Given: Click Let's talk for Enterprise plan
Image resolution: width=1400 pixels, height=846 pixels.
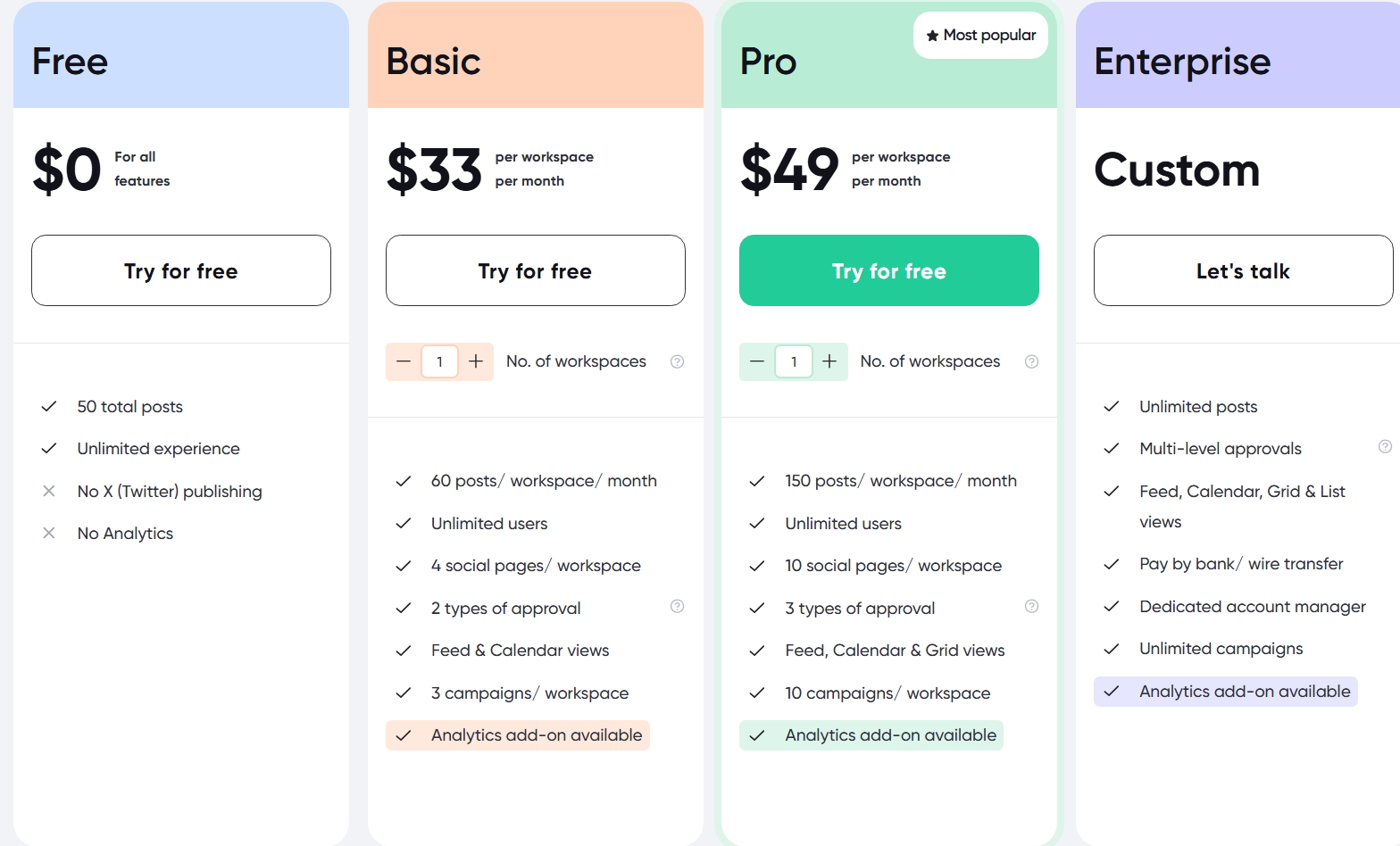Looking at the screenshot, I should point(1243,270).
